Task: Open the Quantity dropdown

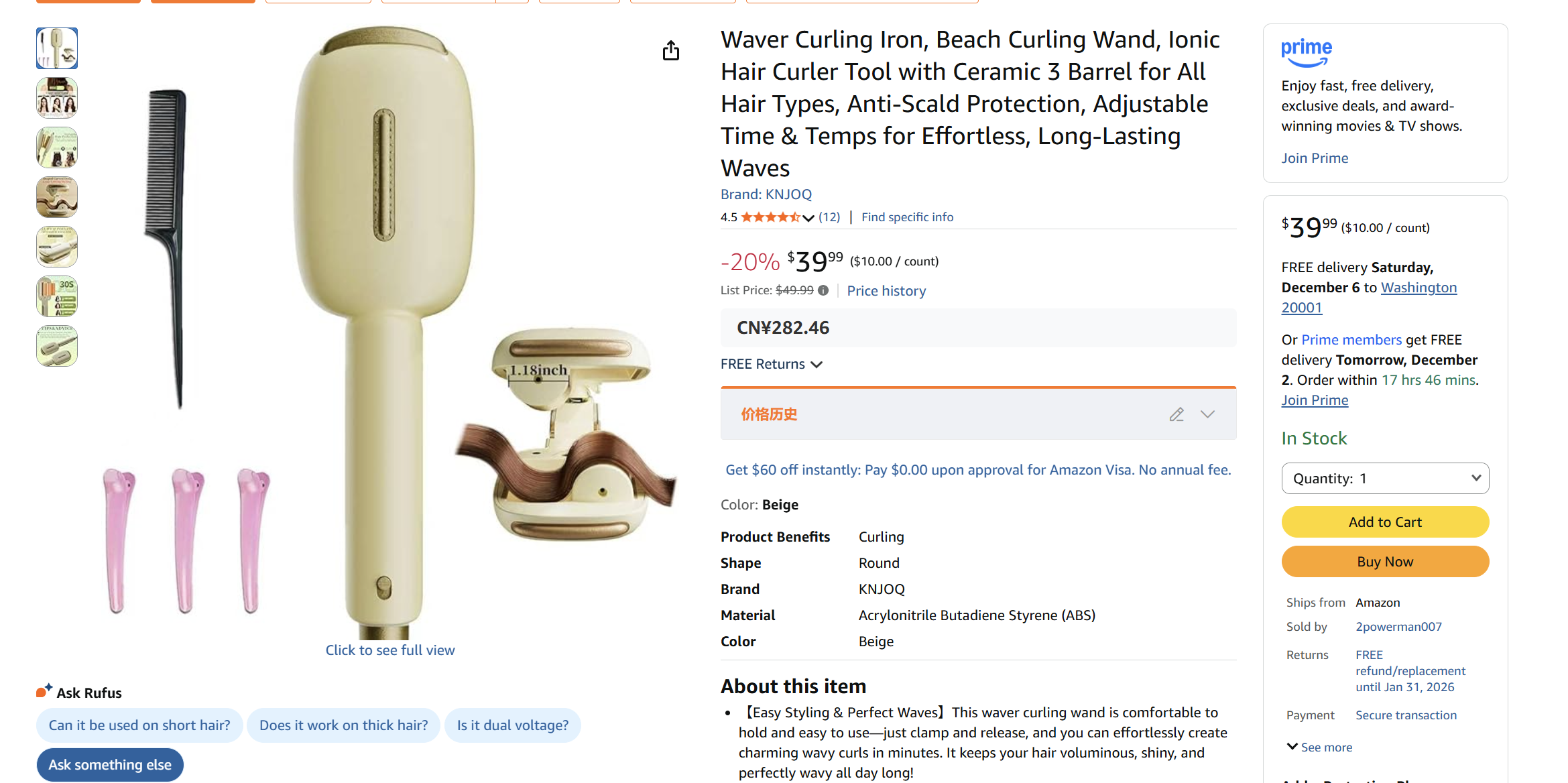Action: 1385,479
